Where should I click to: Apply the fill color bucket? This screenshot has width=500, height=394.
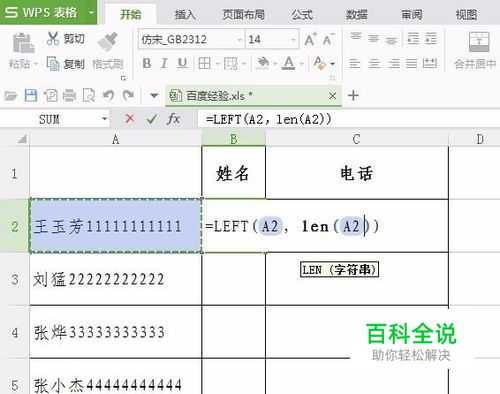263,63
